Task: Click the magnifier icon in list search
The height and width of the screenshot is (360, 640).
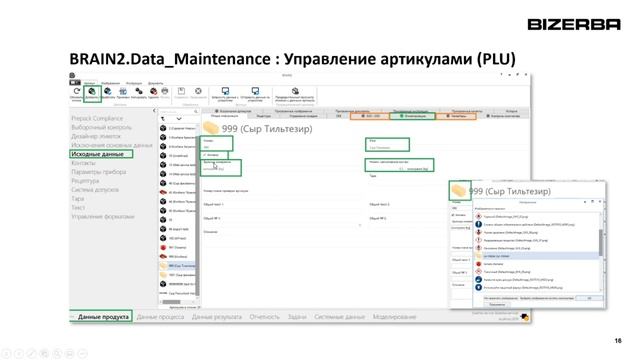Action: [x=196, y=111]
